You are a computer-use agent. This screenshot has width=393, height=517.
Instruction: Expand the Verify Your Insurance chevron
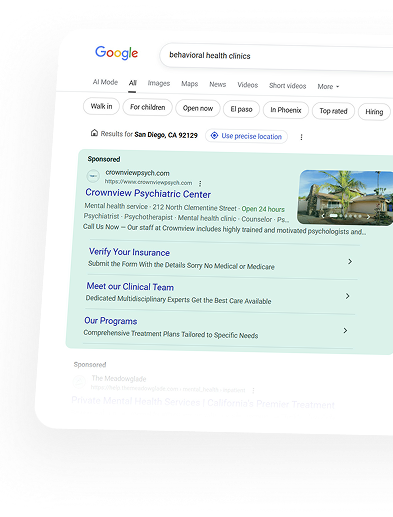tap(350, 261)
